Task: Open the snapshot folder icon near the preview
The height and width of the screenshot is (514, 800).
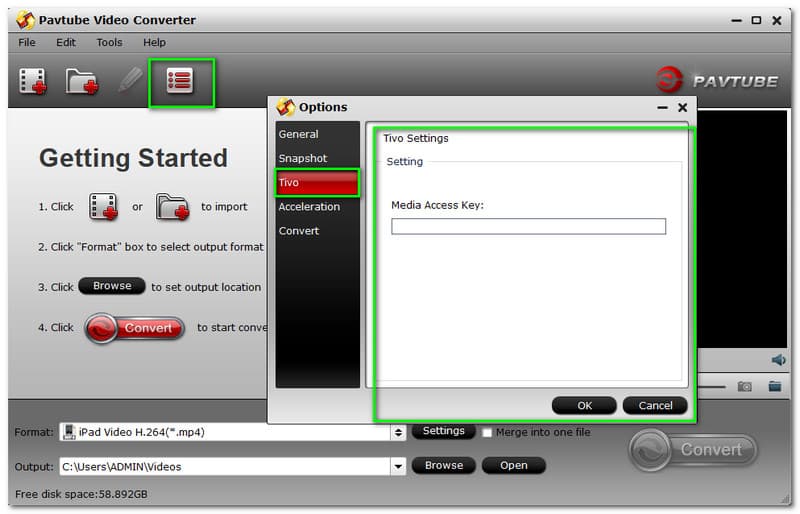Action: (774, 386)
